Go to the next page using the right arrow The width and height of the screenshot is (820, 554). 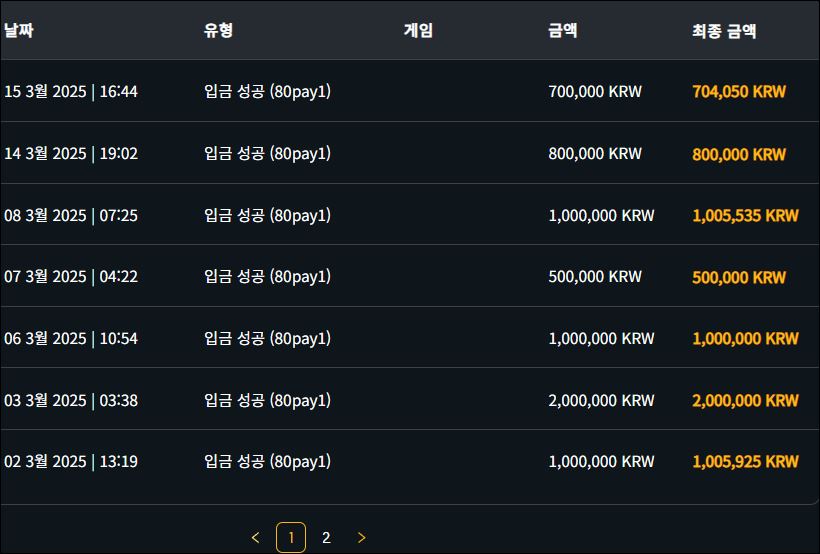click(x=361, y=537)
